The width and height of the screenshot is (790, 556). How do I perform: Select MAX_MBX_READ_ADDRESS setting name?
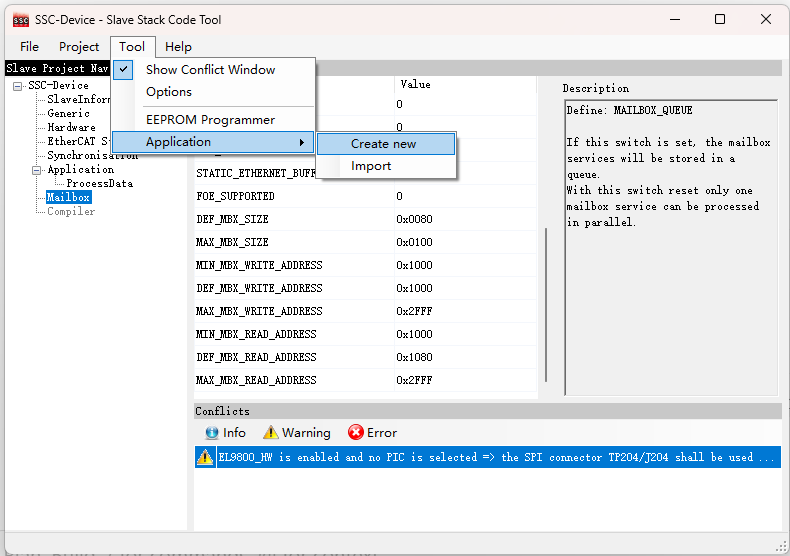(256, 380)
